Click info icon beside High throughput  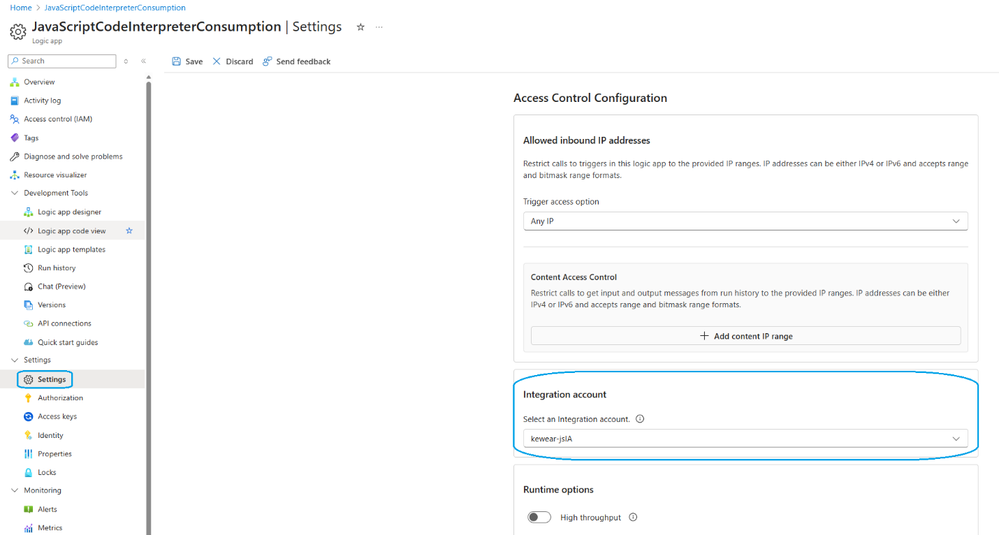coord(633,517)
